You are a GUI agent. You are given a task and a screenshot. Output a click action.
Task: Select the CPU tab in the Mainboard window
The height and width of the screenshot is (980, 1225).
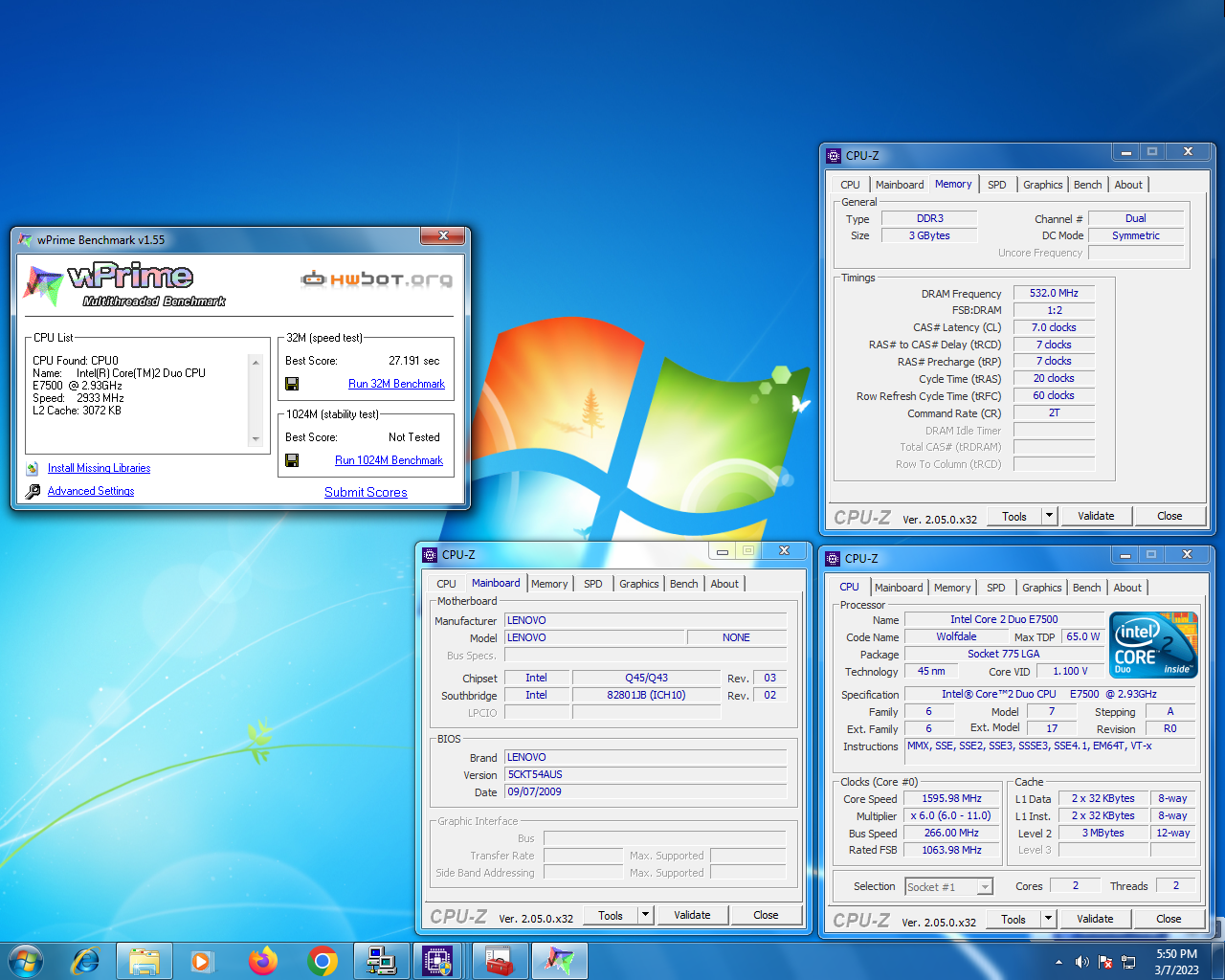pos(446,584)
